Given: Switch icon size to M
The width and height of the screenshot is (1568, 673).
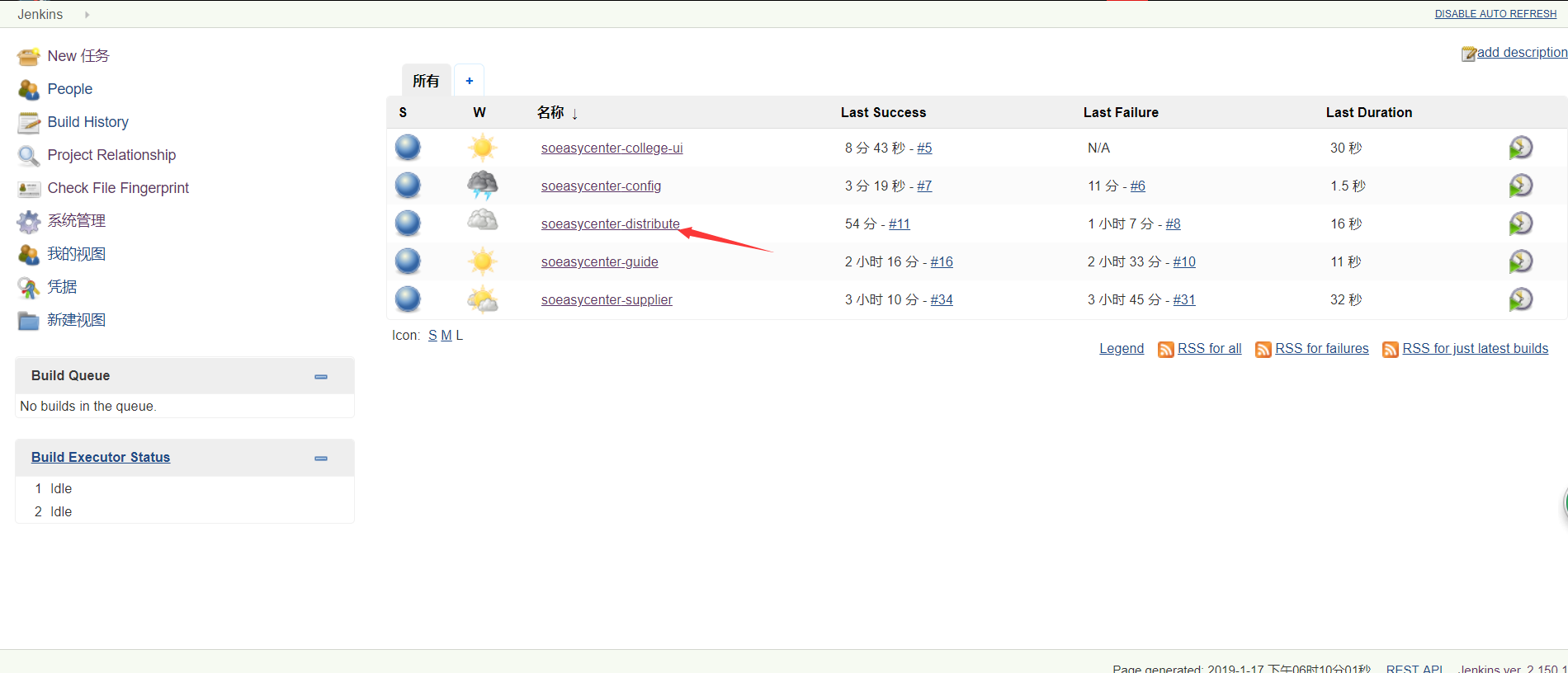Looking at the screenshot, I should tap(446, 336).
